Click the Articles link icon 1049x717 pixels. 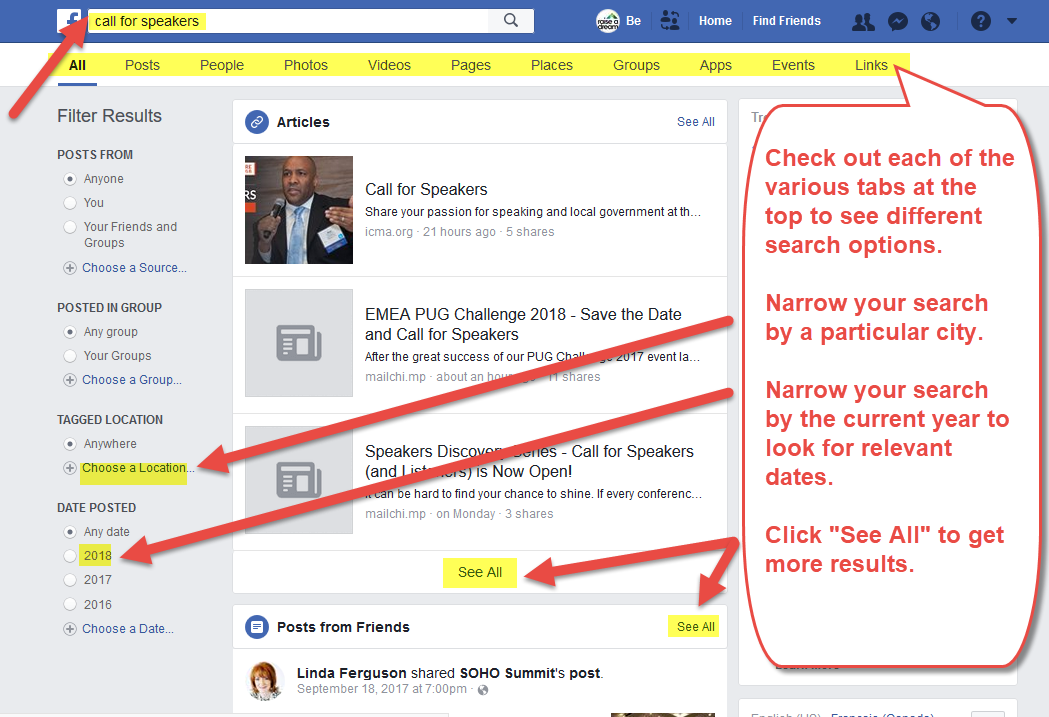coord(257,122)
